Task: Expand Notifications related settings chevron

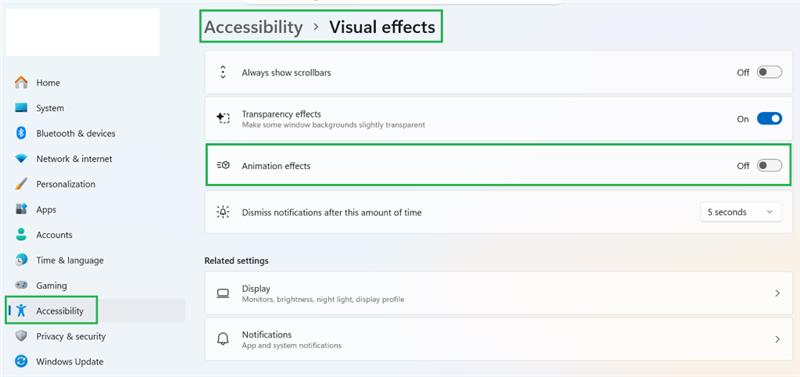Action: [778, 339]
